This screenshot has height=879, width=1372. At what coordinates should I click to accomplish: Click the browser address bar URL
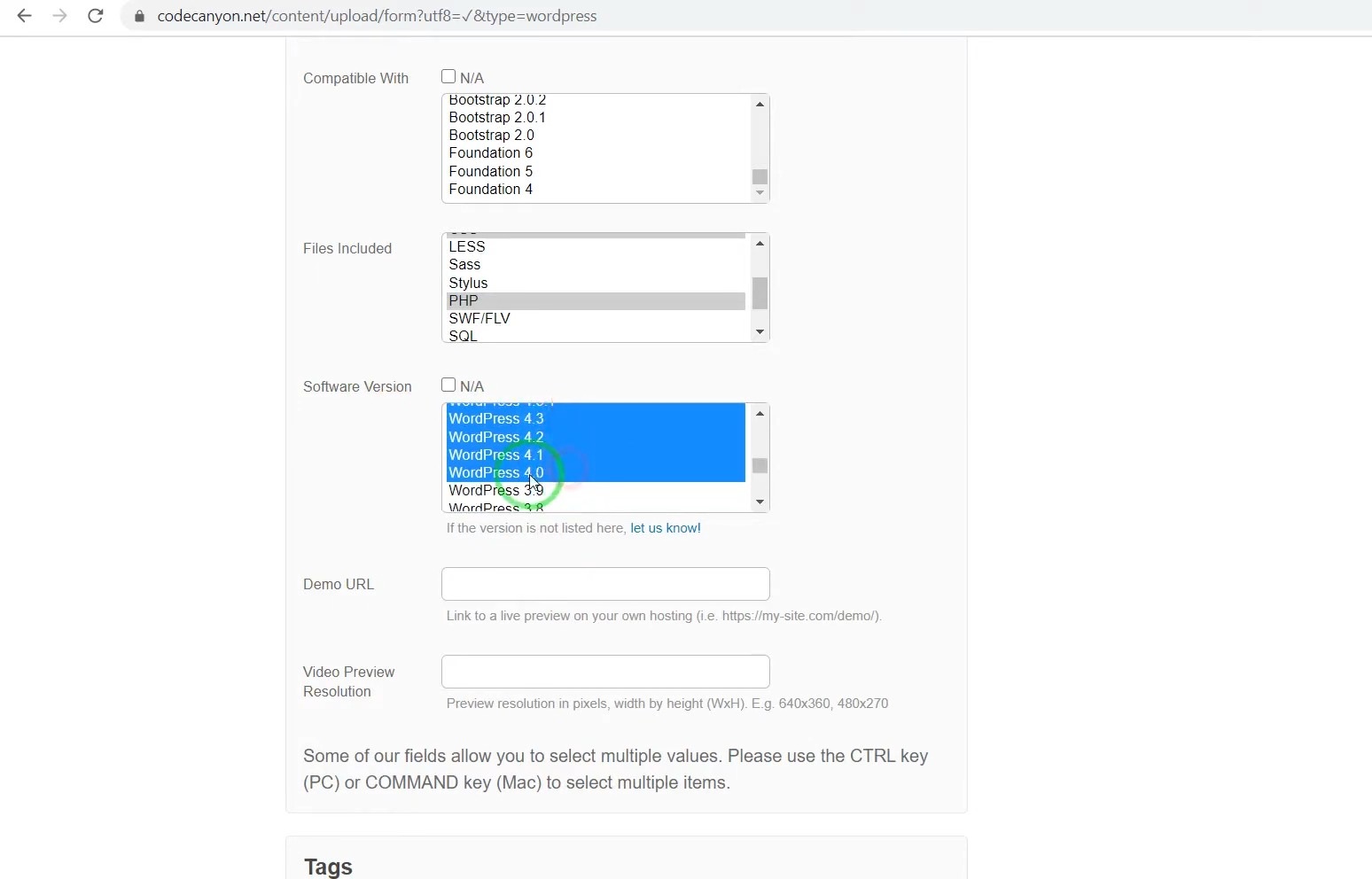[377, 16]
